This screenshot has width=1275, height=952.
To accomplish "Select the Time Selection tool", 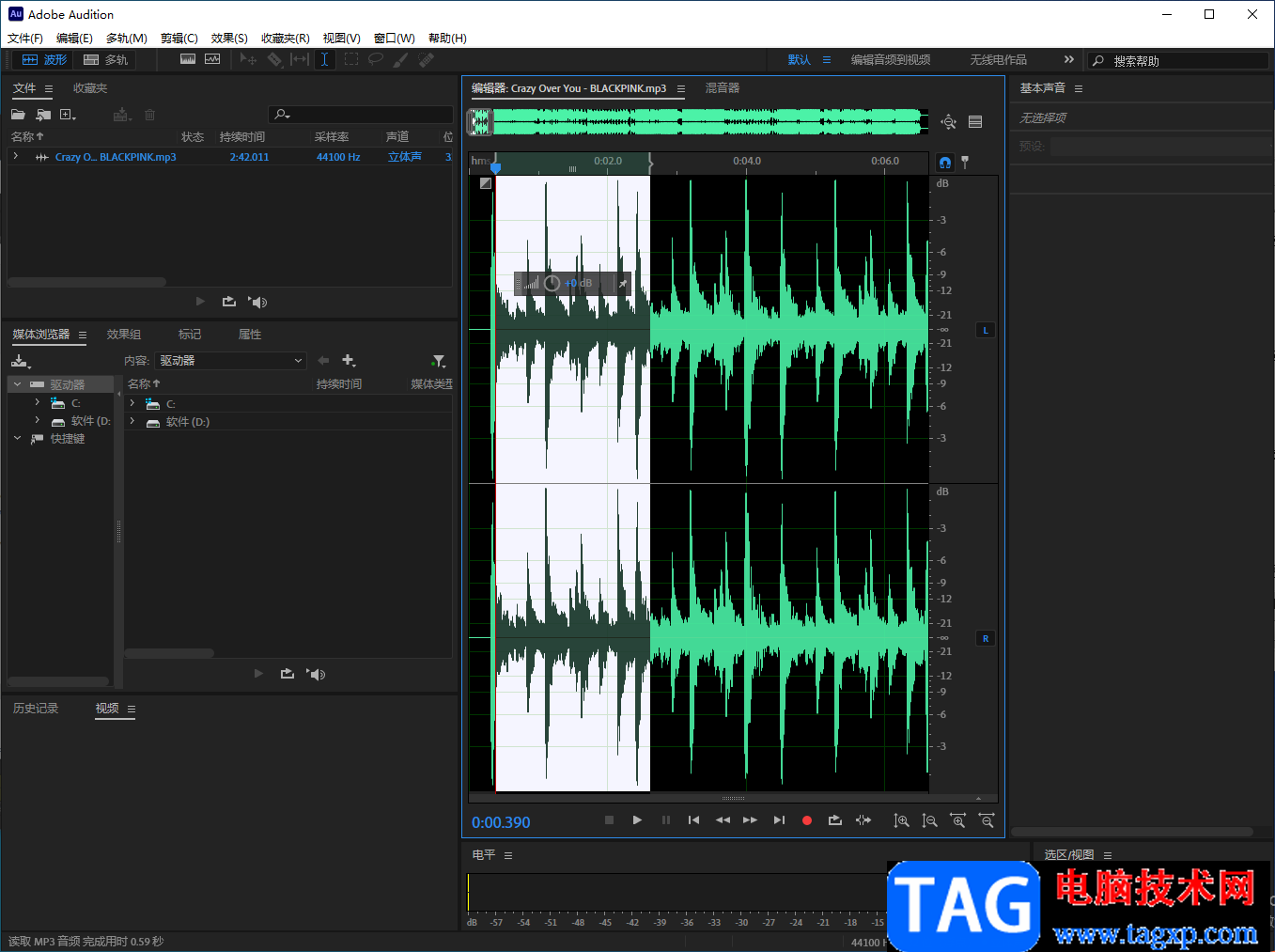I will pyautogui.click(x=324, y=59).
